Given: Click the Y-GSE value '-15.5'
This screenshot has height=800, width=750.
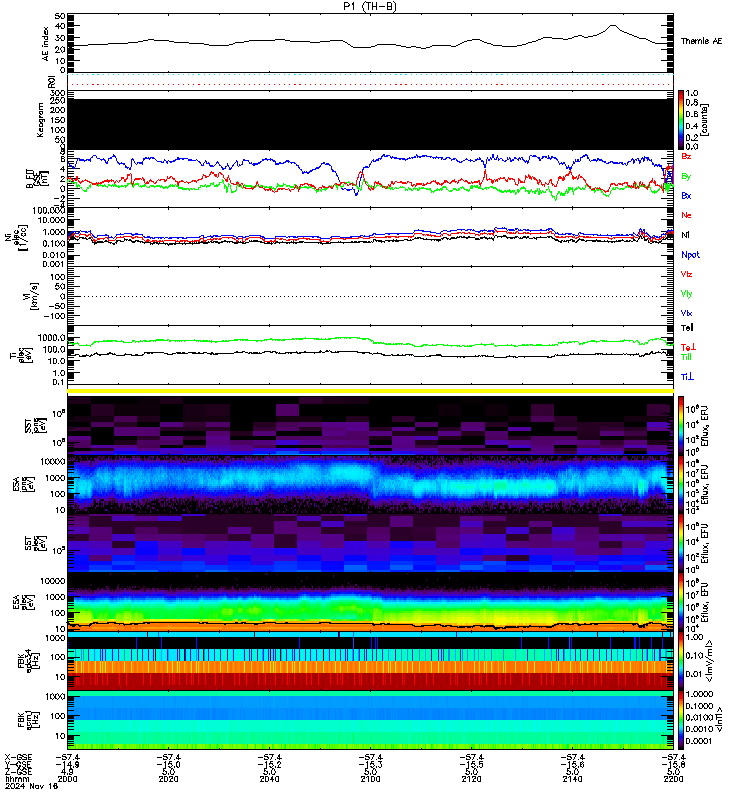Looking at the screenshot, I should click(471, 764).
